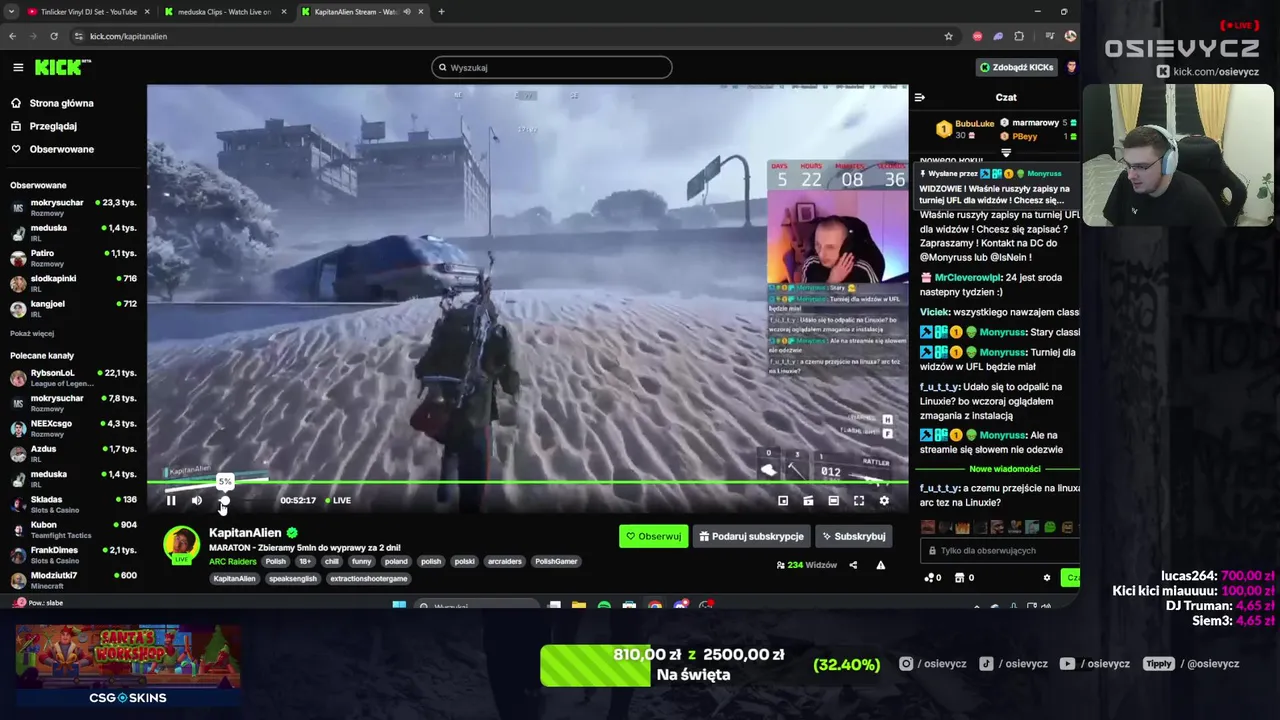Report stream via warning triangle icon
Image resolution: width=1280 pixels, height=720 pixels.
(880, 565)
